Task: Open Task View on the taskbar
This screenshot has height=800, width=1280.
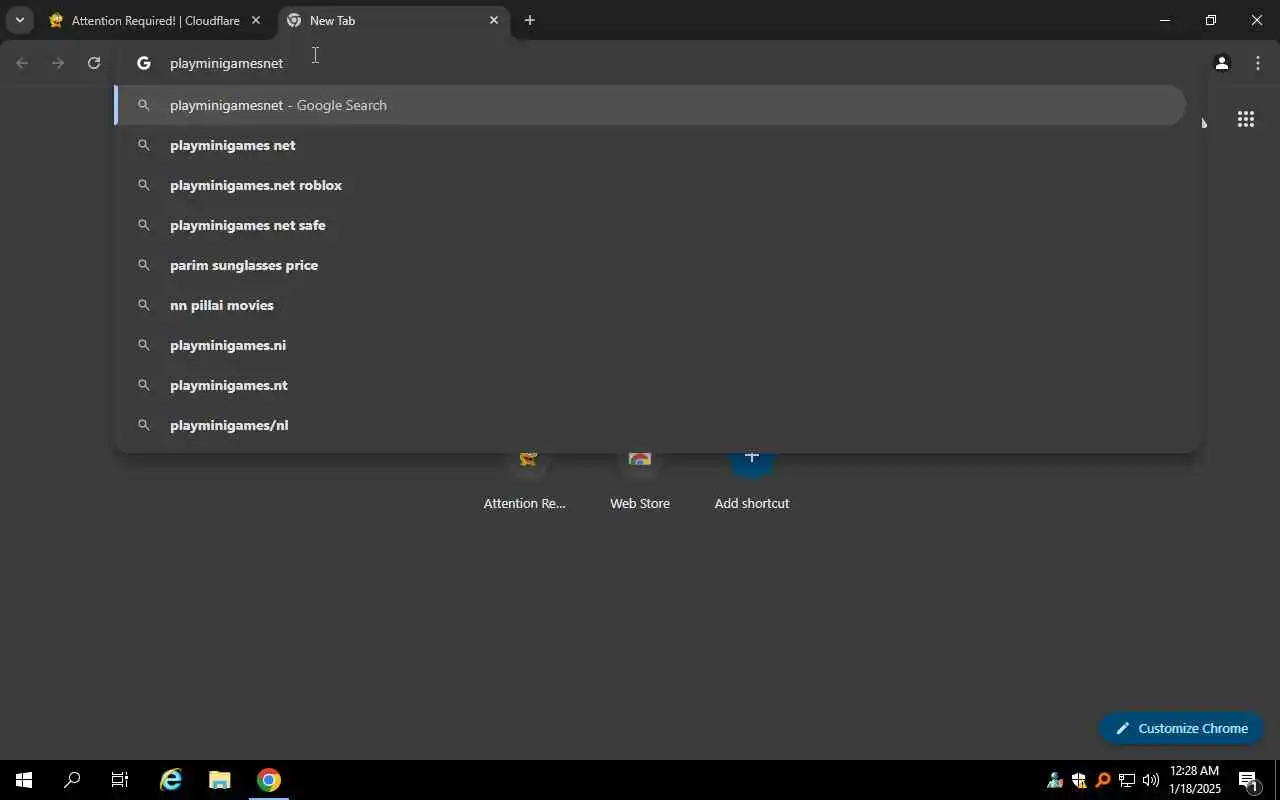Action: (120, 780)
